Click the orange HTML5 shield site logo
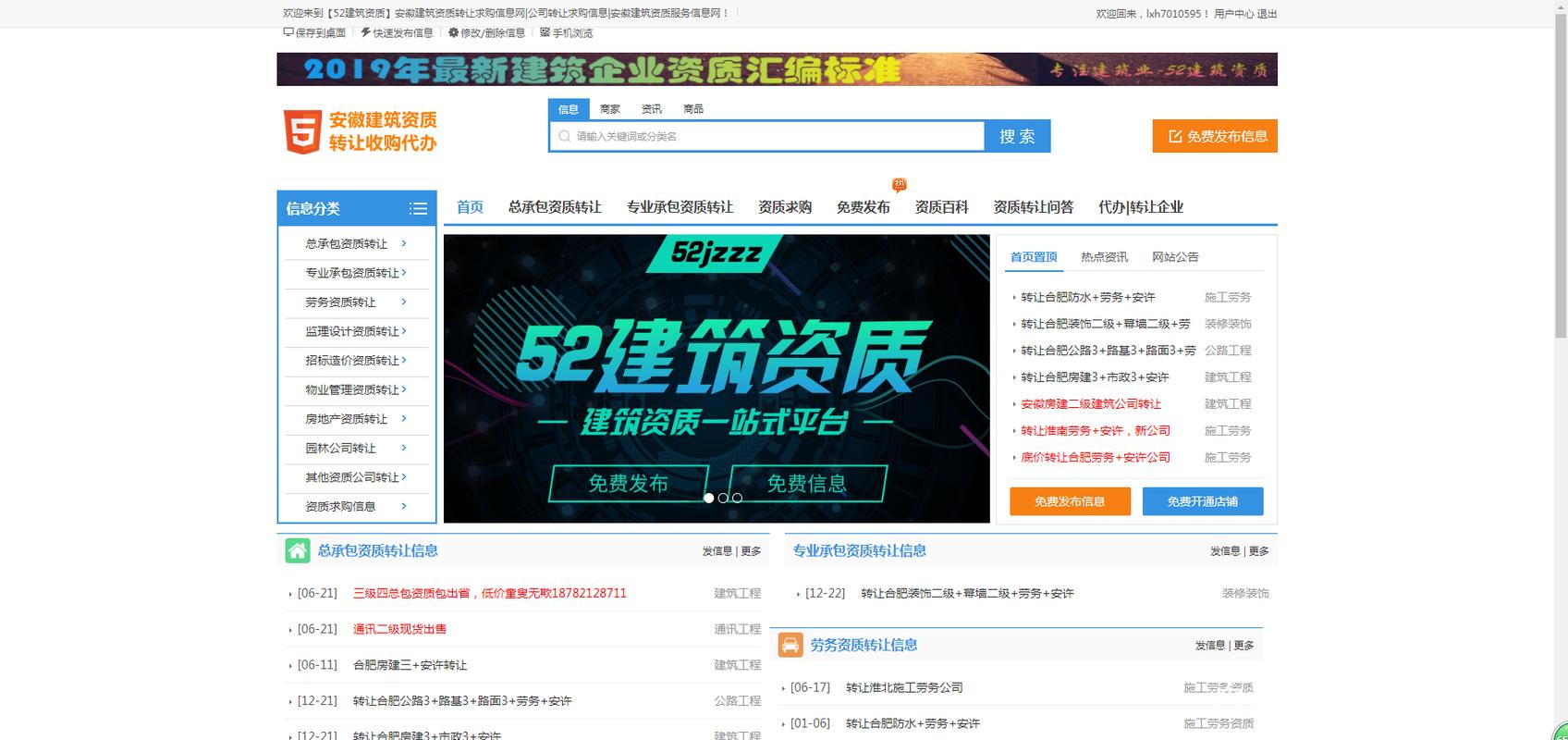Image resolution: width=1568 pixels, height=740 pixels. point(301,131)
